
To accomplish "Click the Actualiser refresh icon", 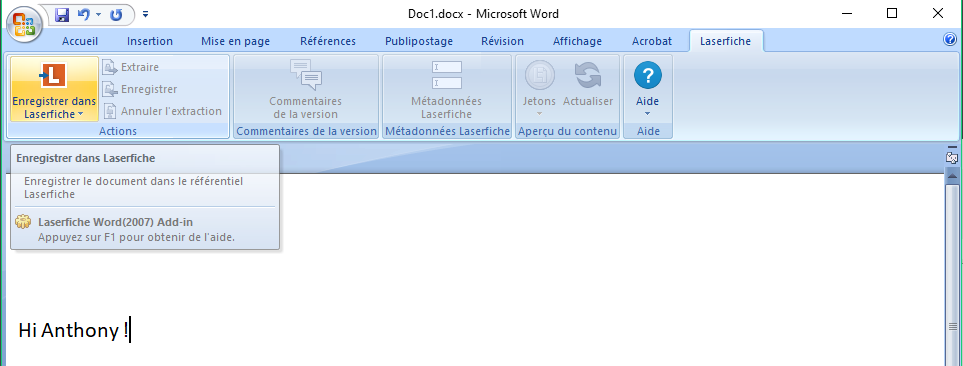I will click(588, 76).
